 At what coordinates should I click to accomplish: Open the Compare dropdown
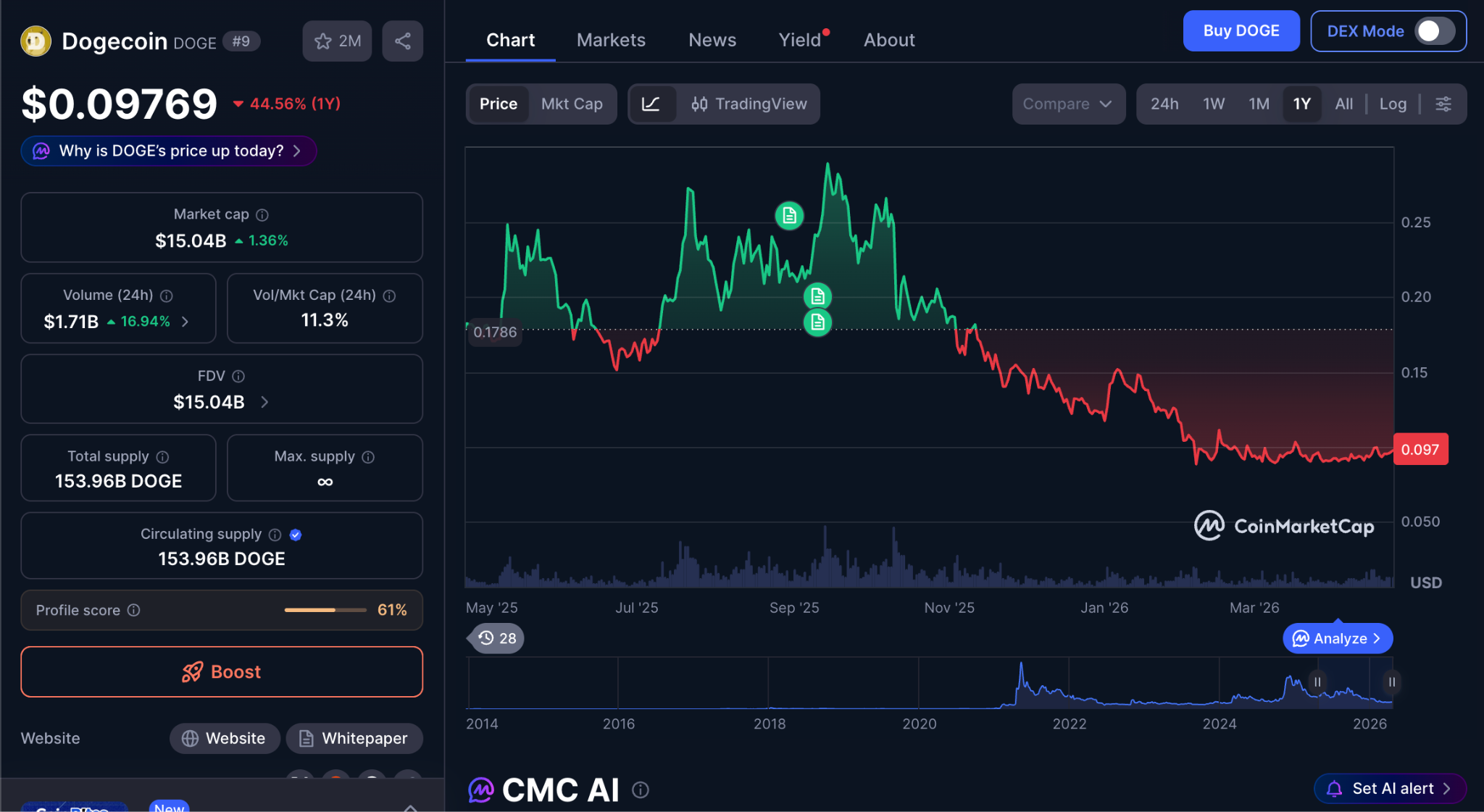[x=1067, y=104]
